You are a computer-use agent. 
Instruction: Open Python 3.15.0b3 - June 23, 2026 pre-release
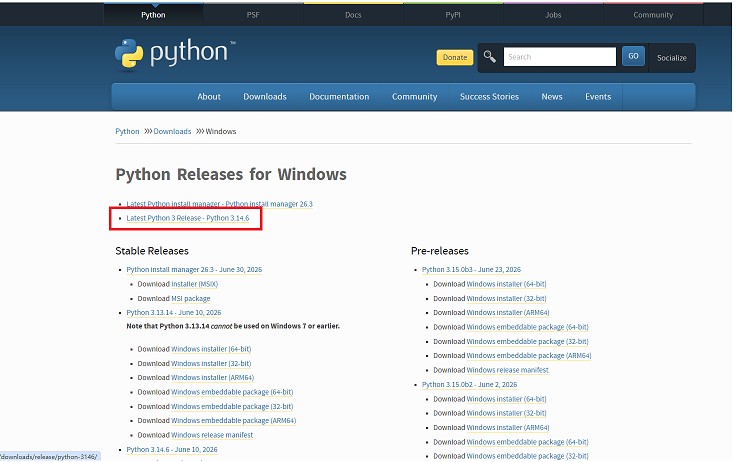(x=471, y=270)
